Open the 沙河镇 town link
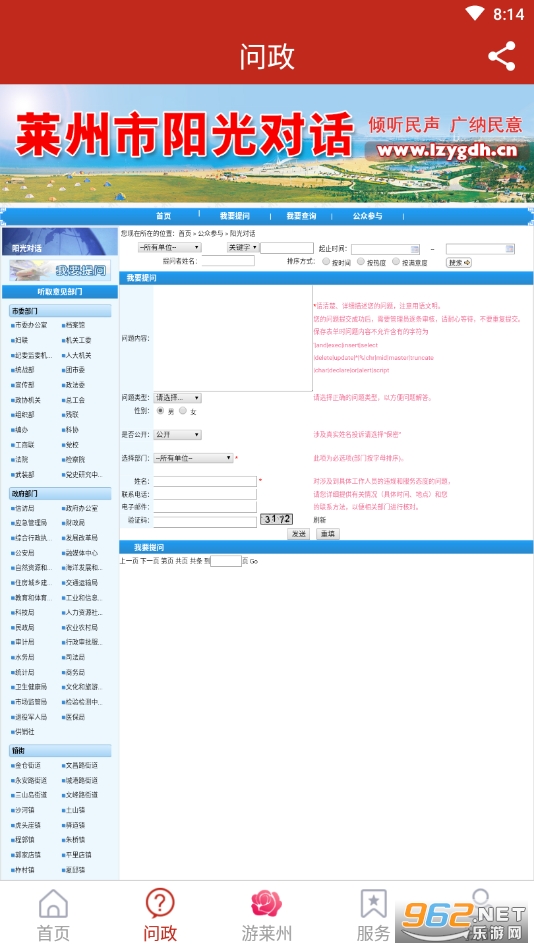 [x=24, y=810]
